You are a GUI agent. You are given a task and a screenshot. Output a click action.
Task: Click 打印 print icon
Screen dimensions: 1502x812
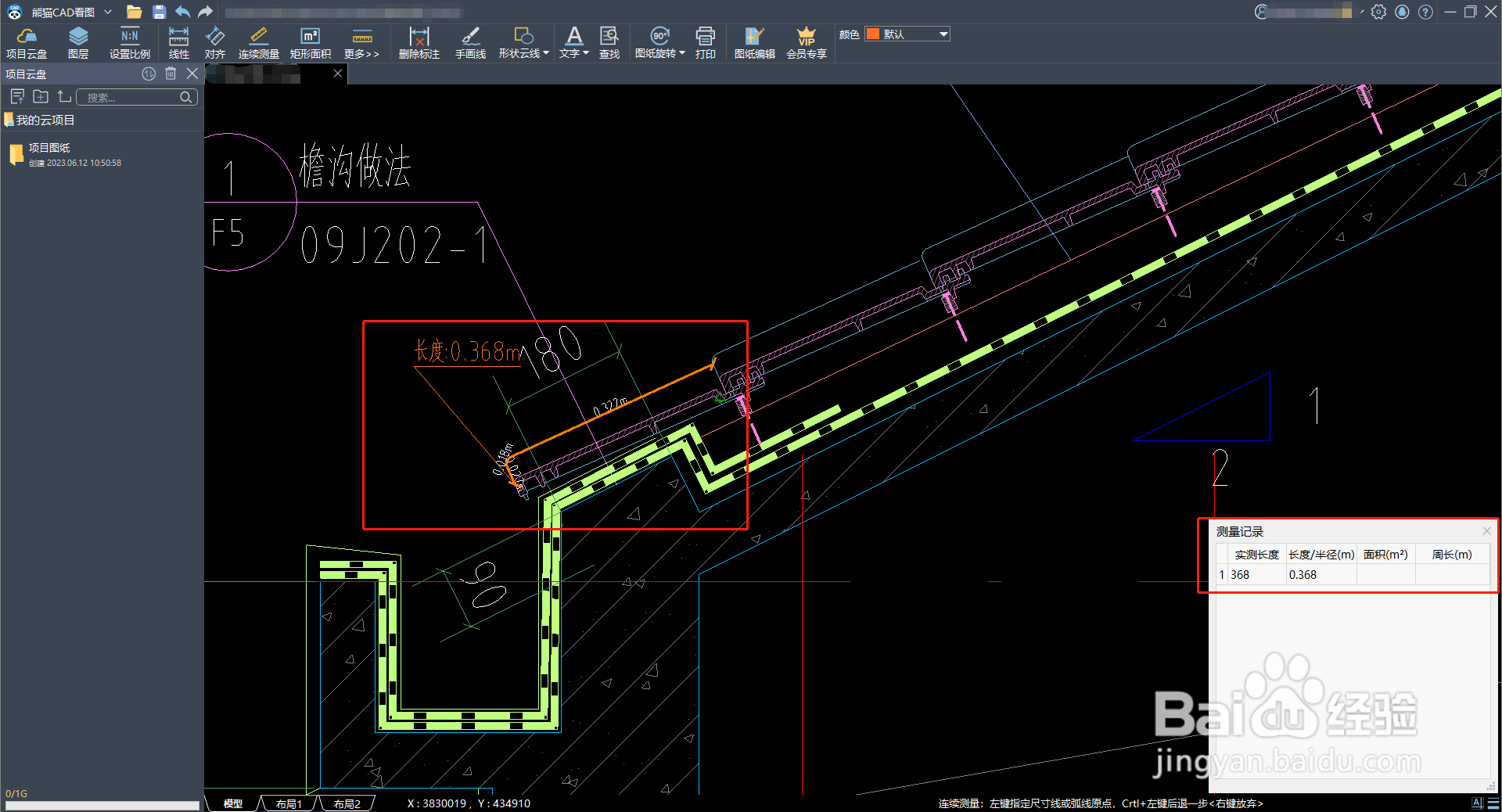tap(706, 43)
